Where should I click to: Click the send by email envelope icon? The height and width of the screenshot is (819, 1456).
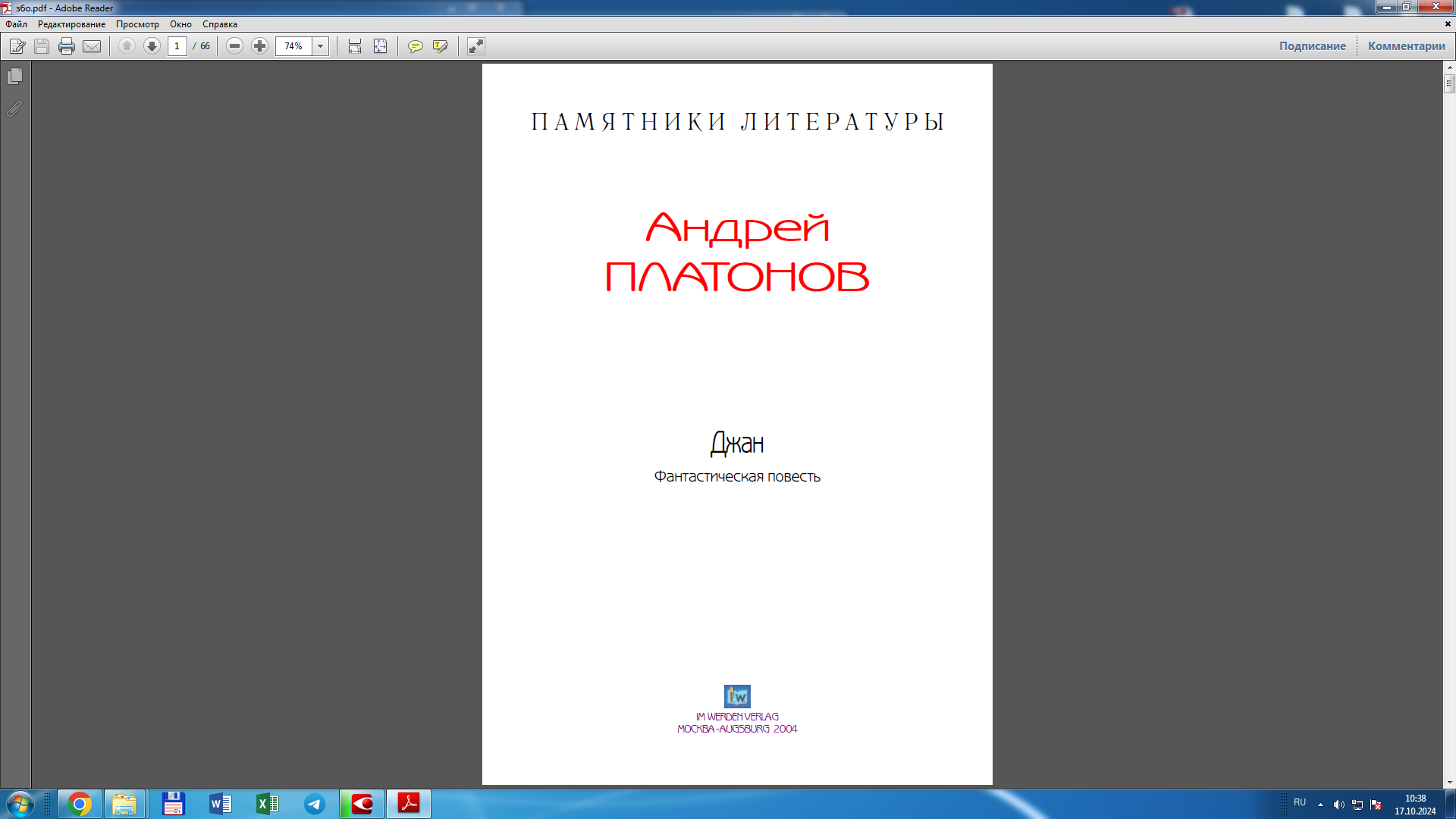pyautogui.click(x=92, y=46)
